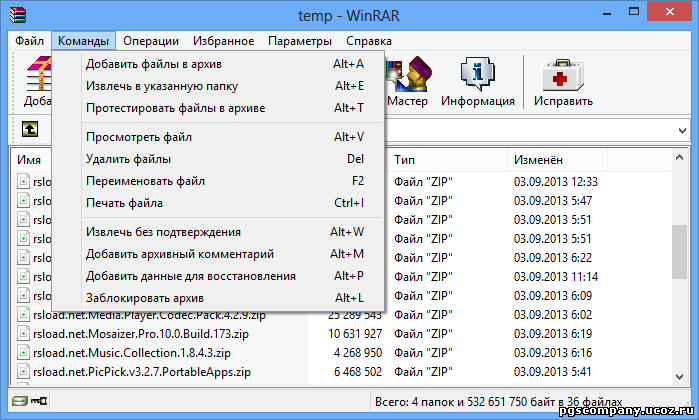Click the date 03.09.2013 6:09
The width and height of the screenshot is (699, 420).
click(x=553, y=296)
